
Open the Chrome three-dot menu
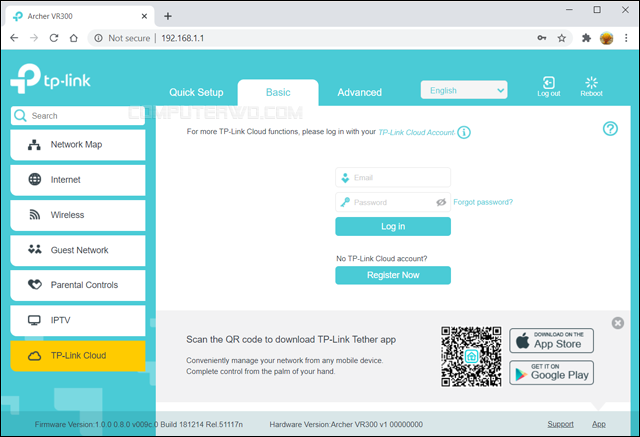[626, 38]
